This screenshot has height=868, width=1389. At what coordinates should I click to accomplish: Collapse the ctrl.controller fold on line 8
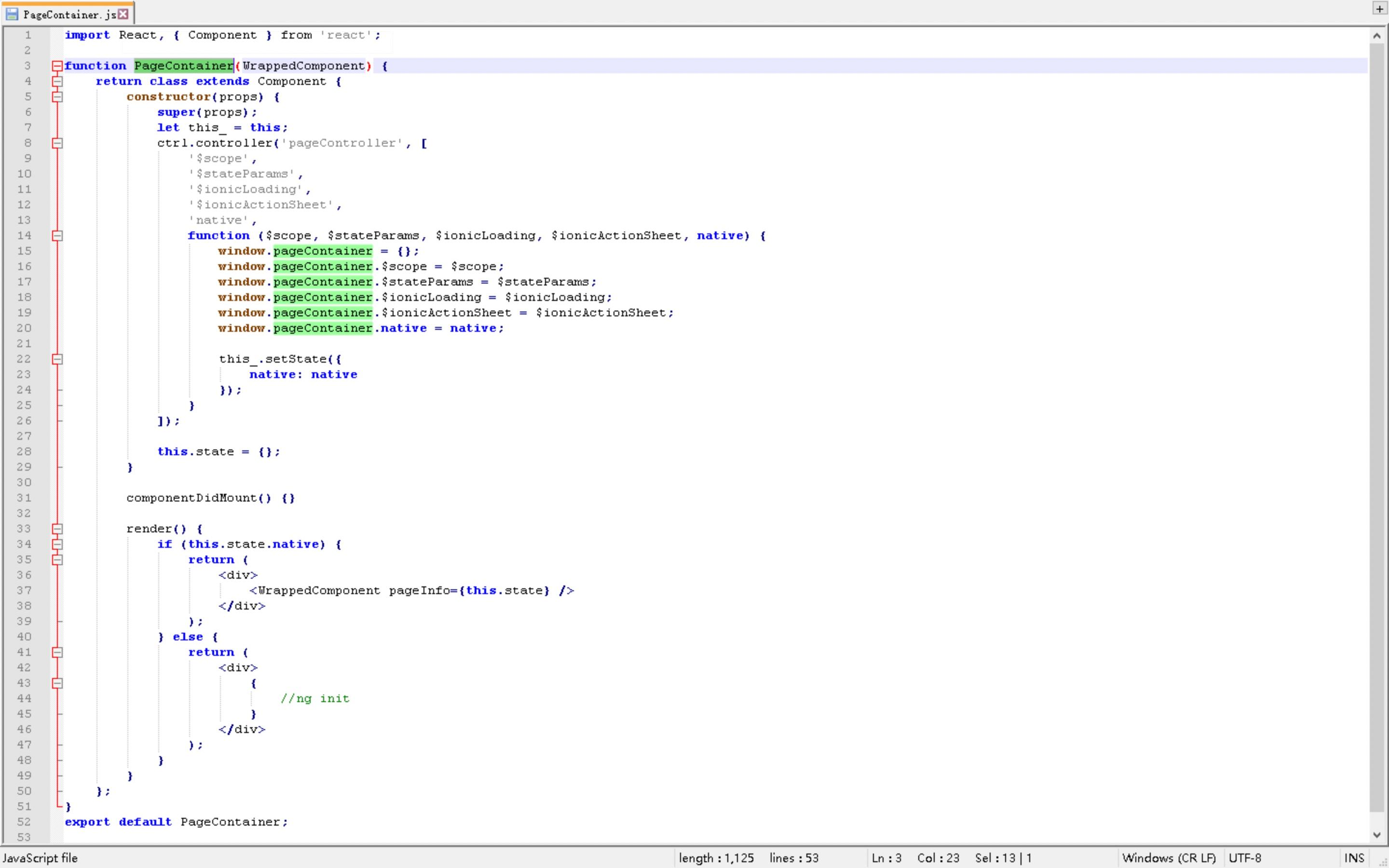pyautogui.click(x=57, y=143)
